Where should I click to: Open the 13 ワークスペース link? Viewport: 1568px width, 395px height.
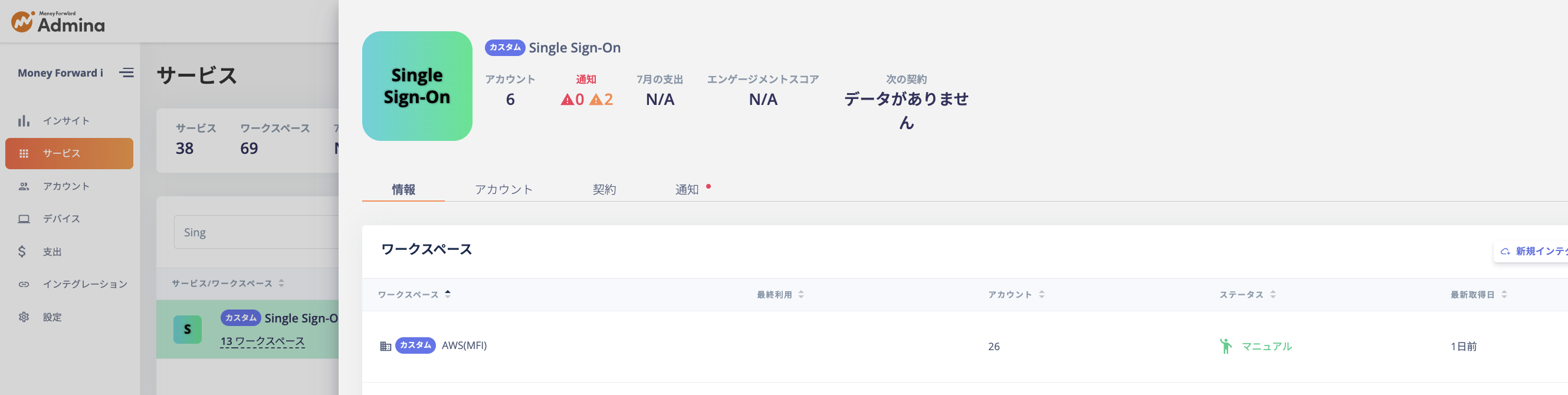[x=263, y=341]
